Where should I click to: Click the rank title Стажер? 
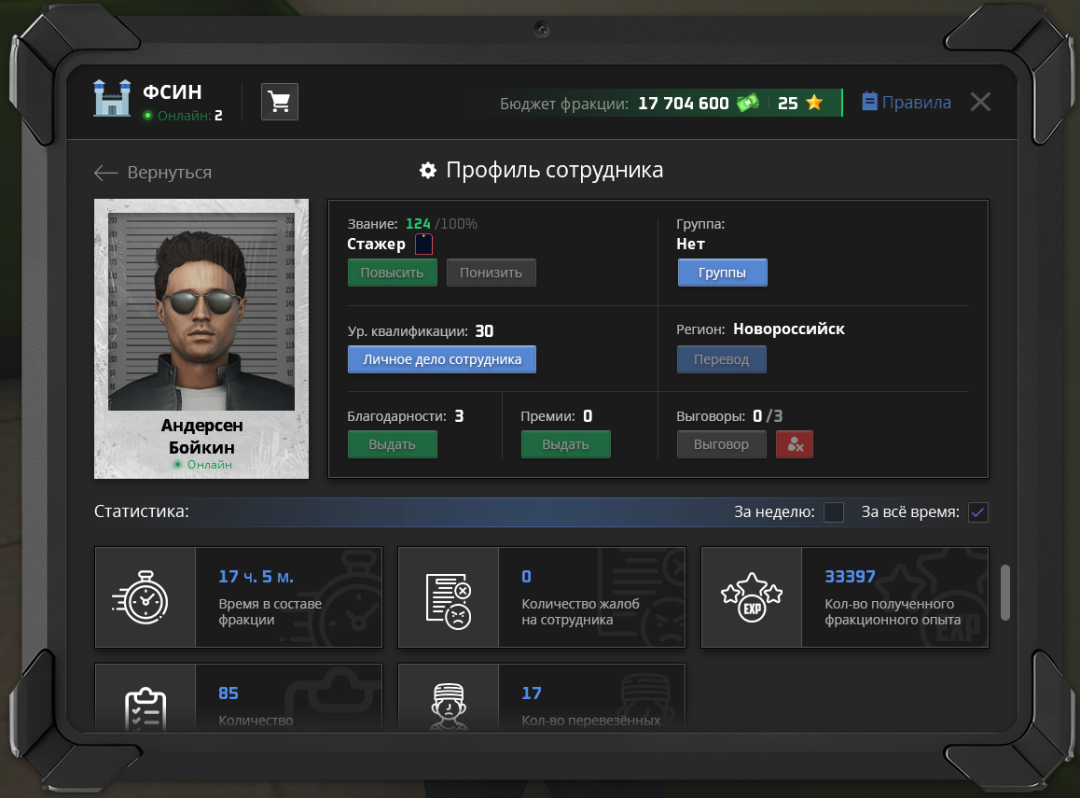point(376,244)
